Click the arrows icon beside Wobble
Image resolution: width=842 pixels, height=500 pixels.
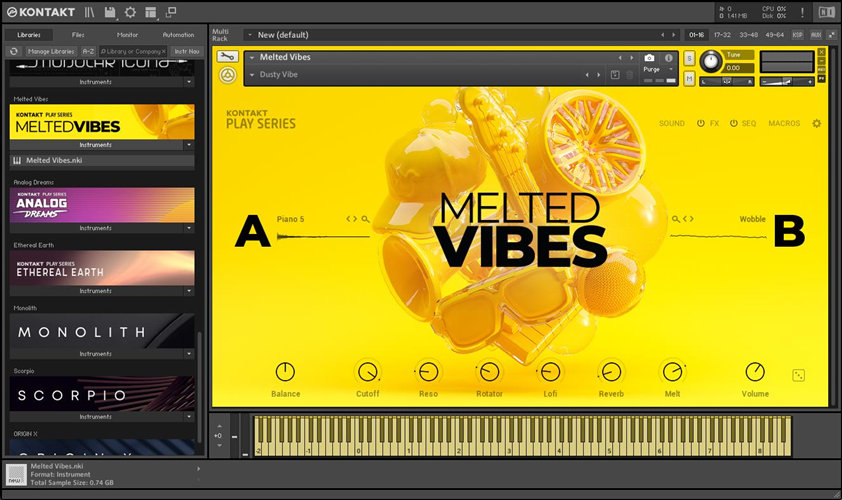[x=688, y=219]
